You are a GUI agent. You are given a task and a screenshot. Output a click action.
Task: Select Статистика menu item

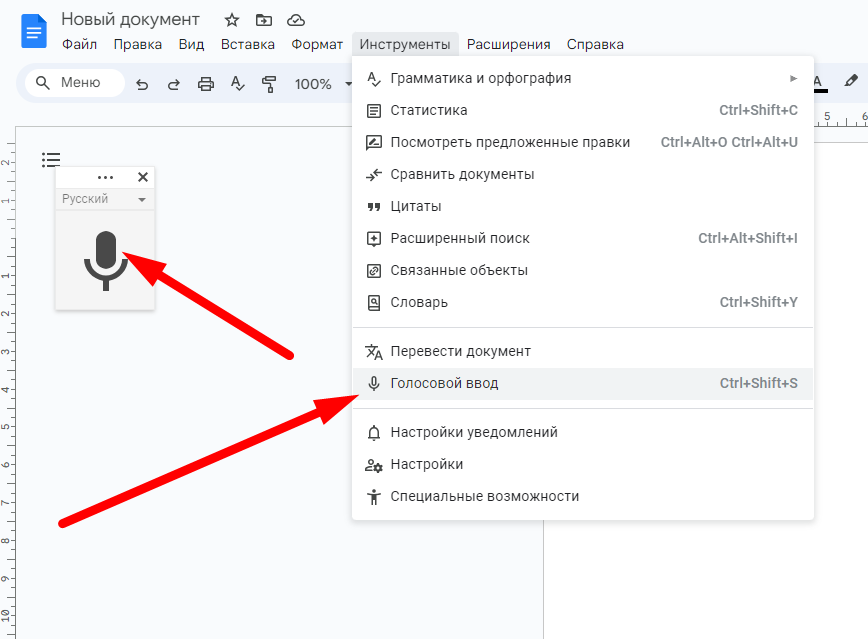(x=583, y=110)
